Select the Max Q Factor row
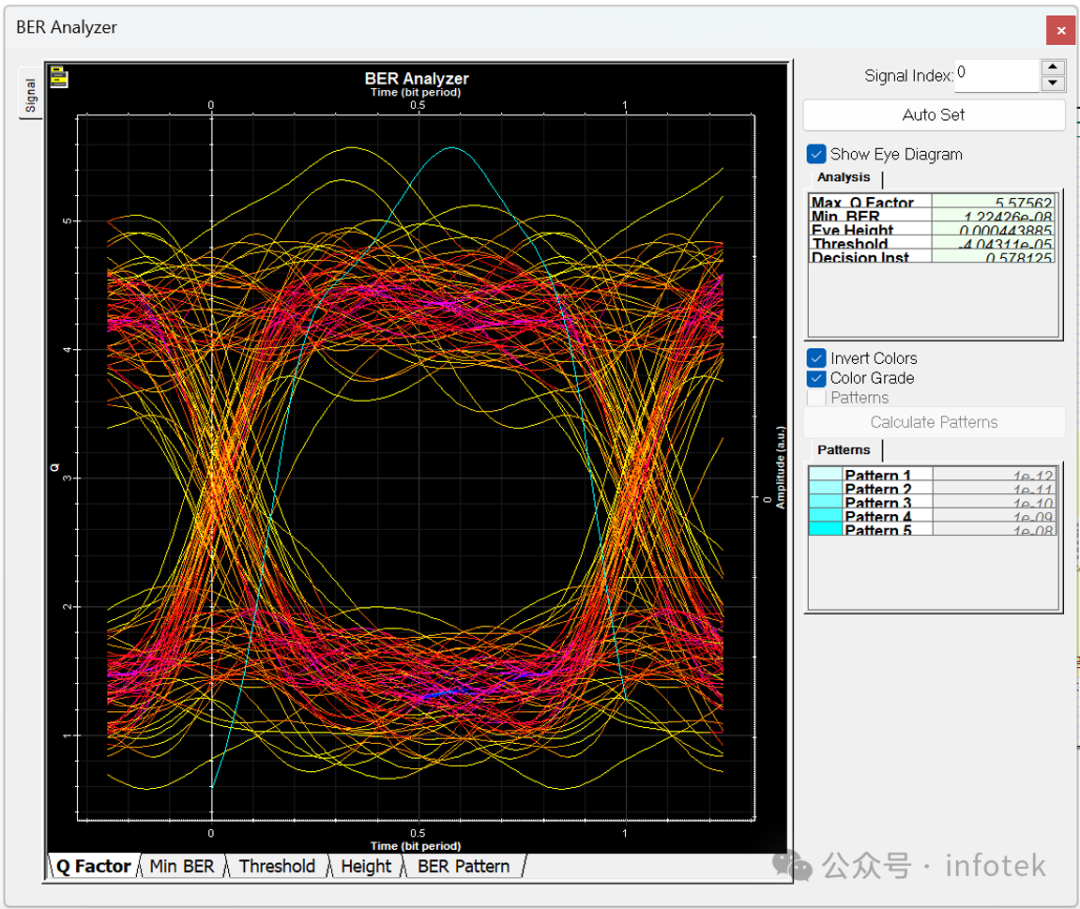1080x909 pixels. [932, 202]
